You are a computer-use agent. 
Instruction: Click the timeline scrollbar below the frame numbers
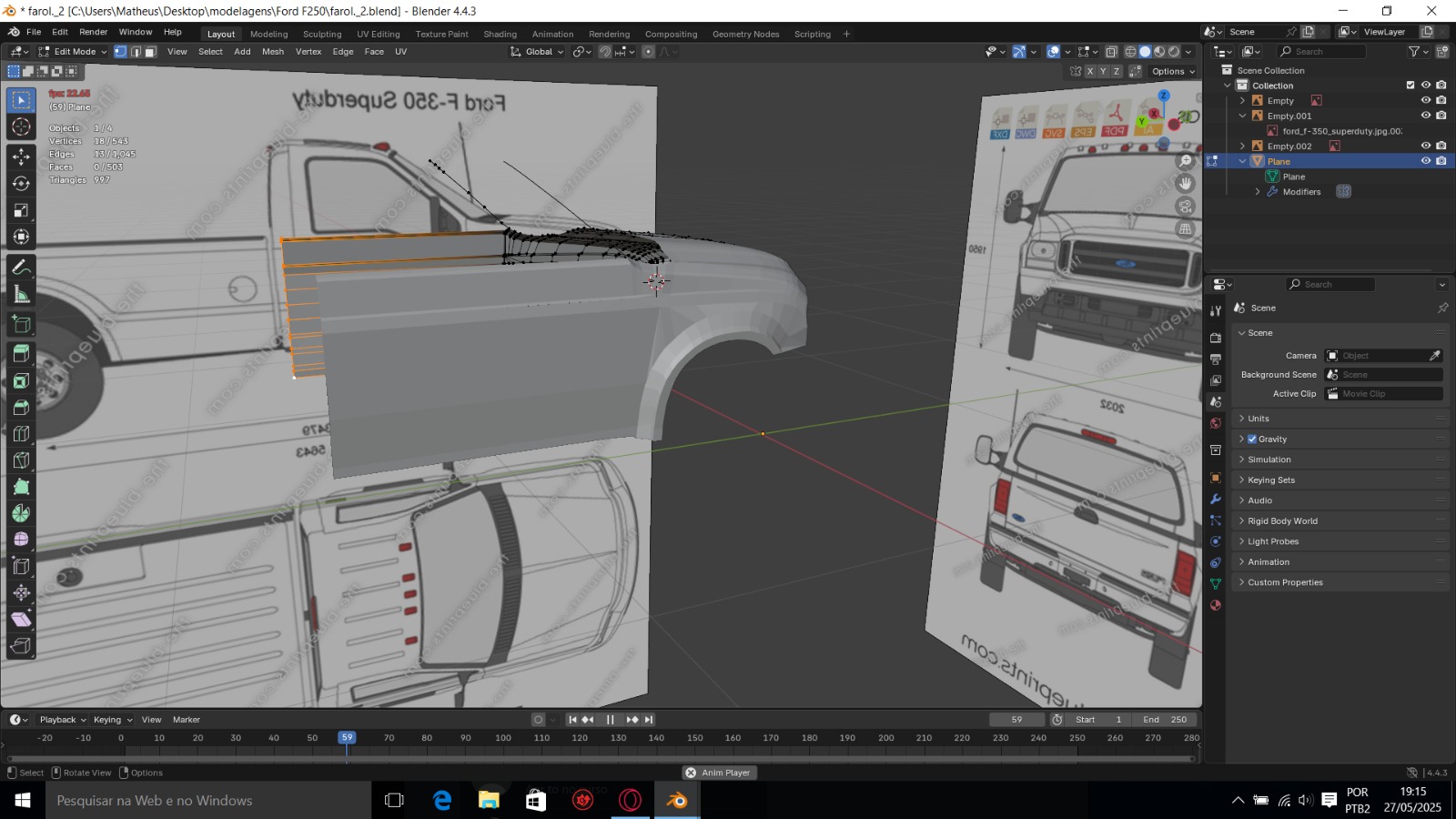pos(601,757)
